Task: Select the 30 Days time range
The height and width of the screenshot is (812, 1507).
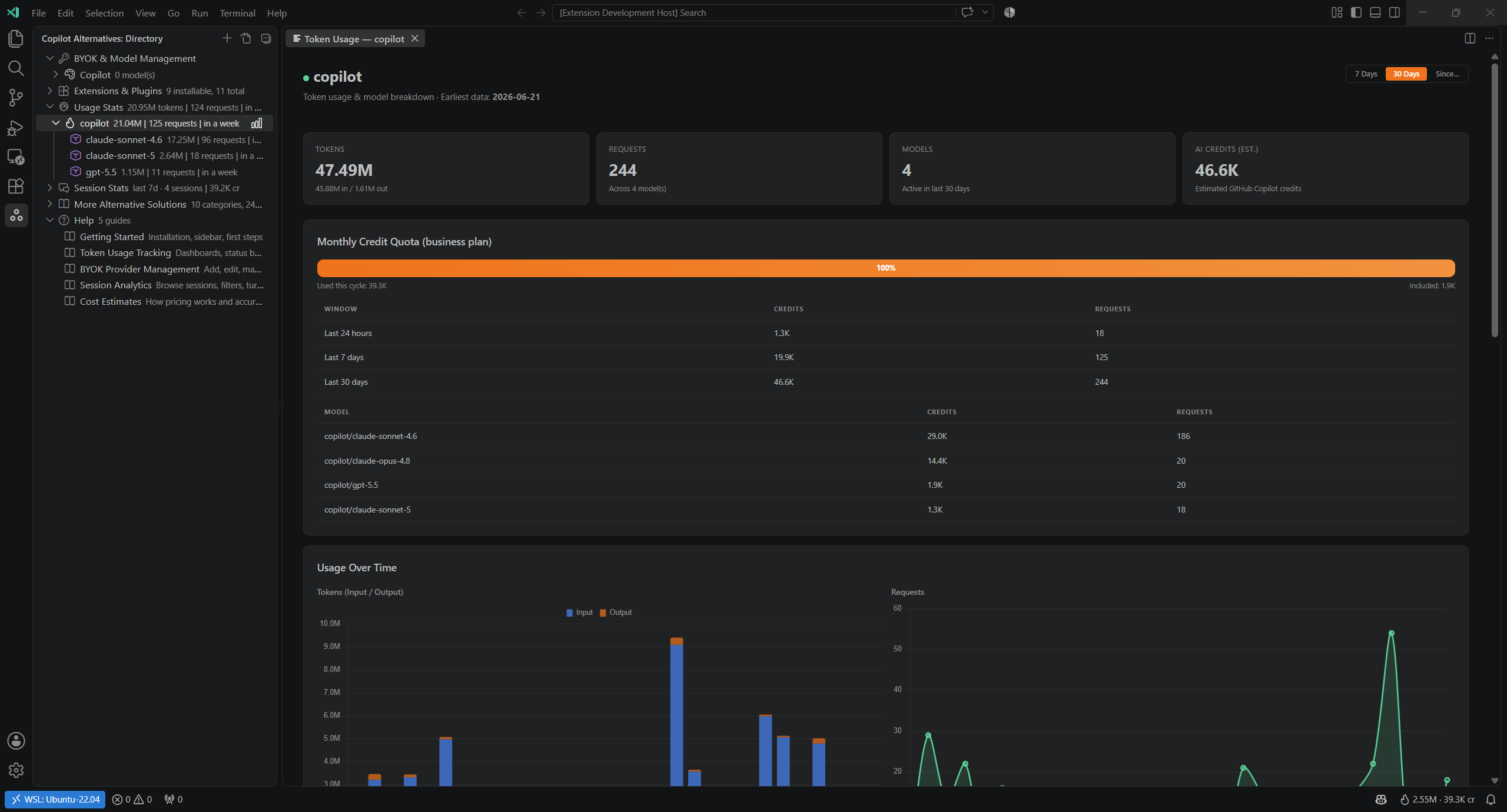Action: pos(1406,74)
